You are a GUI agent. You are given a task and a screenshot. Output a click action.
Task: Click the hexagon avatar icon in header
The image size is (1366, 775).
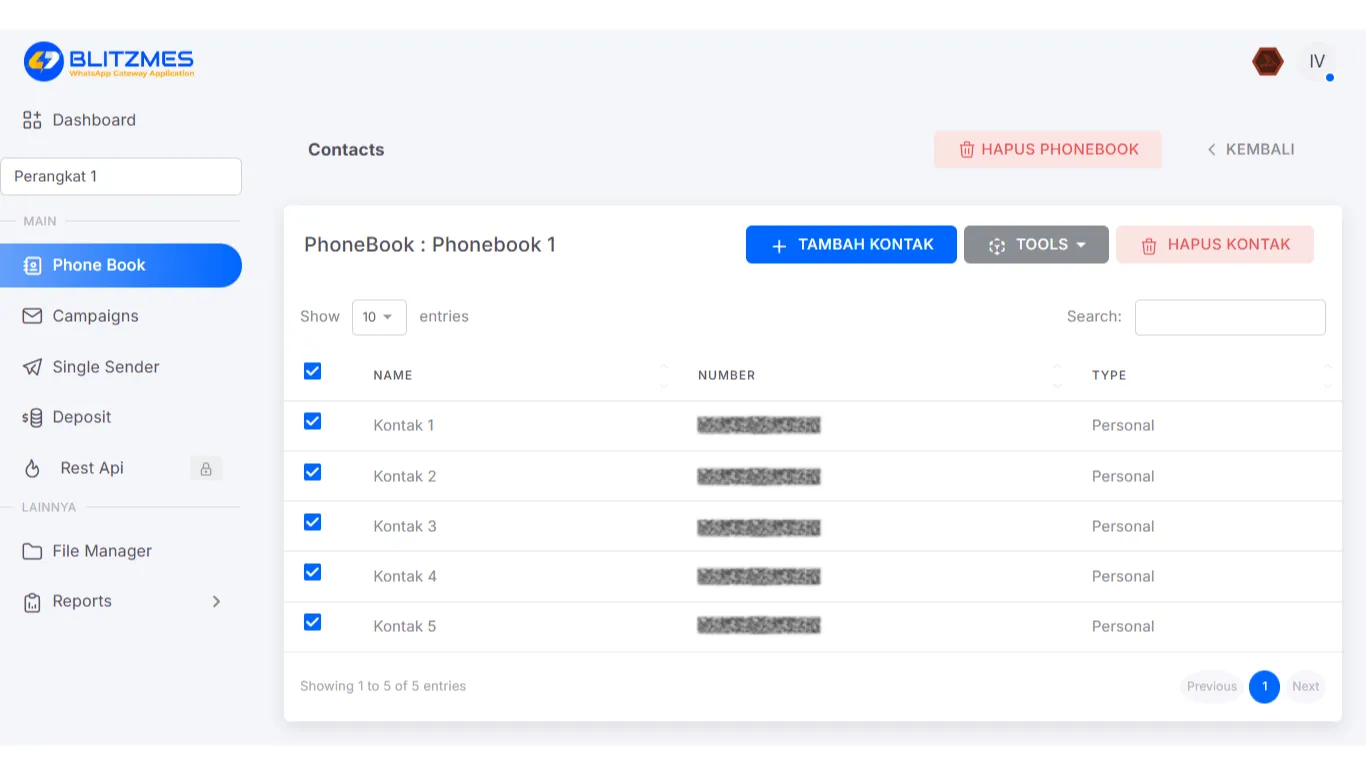1268,62
